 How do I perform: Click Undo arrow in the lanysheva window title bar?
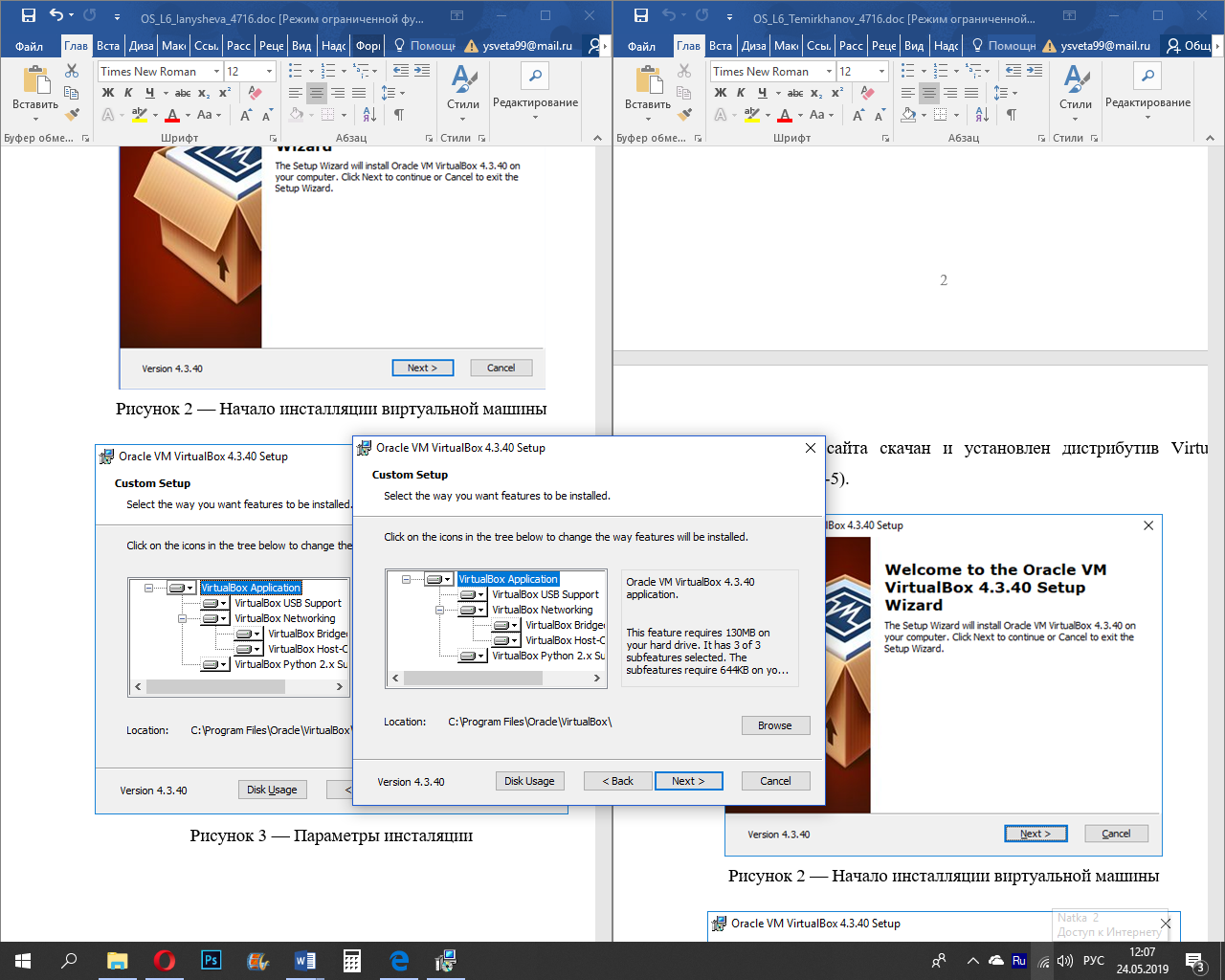point(56,16)
